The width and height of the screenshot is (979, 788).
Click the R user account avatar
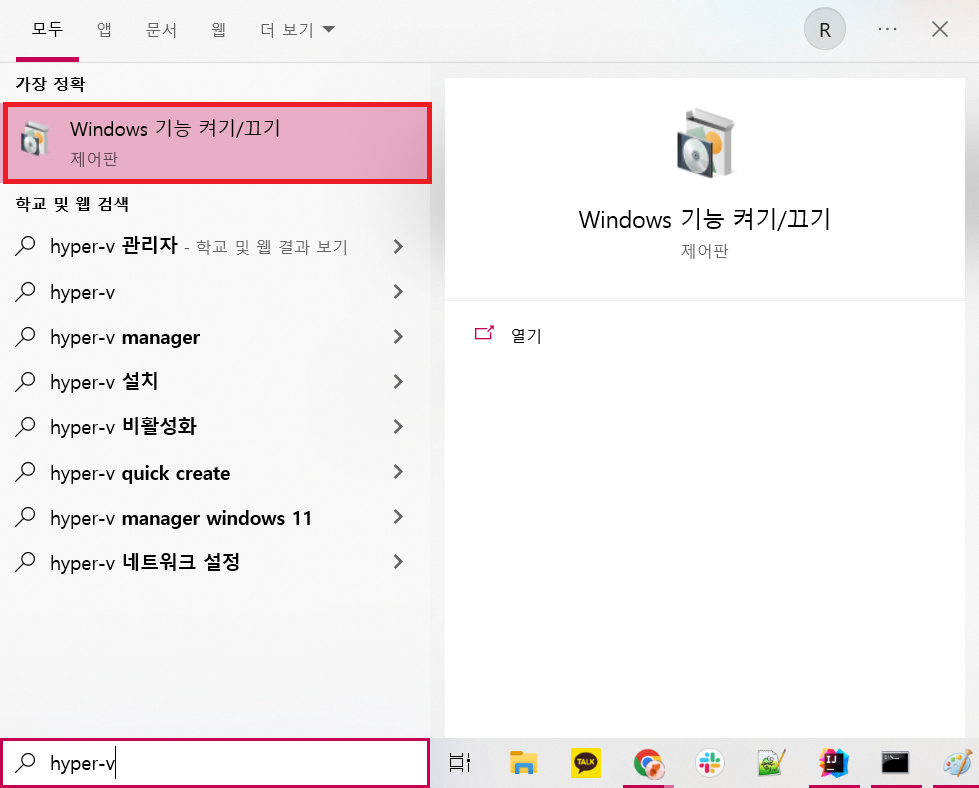click(x=825, y=29)
